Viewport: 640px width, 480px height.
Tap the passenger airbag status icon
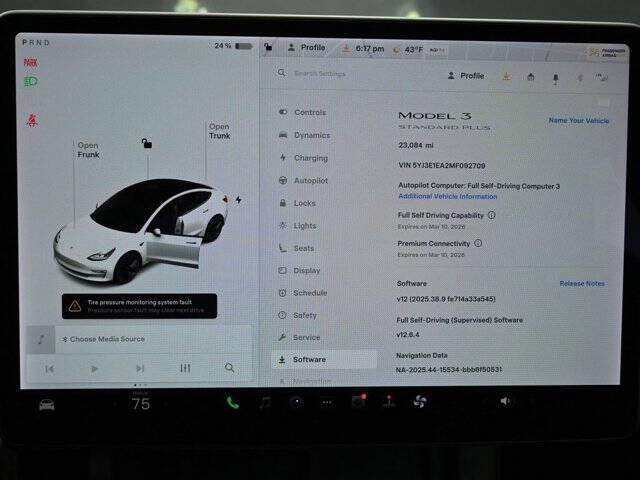[x=607, y=53]
